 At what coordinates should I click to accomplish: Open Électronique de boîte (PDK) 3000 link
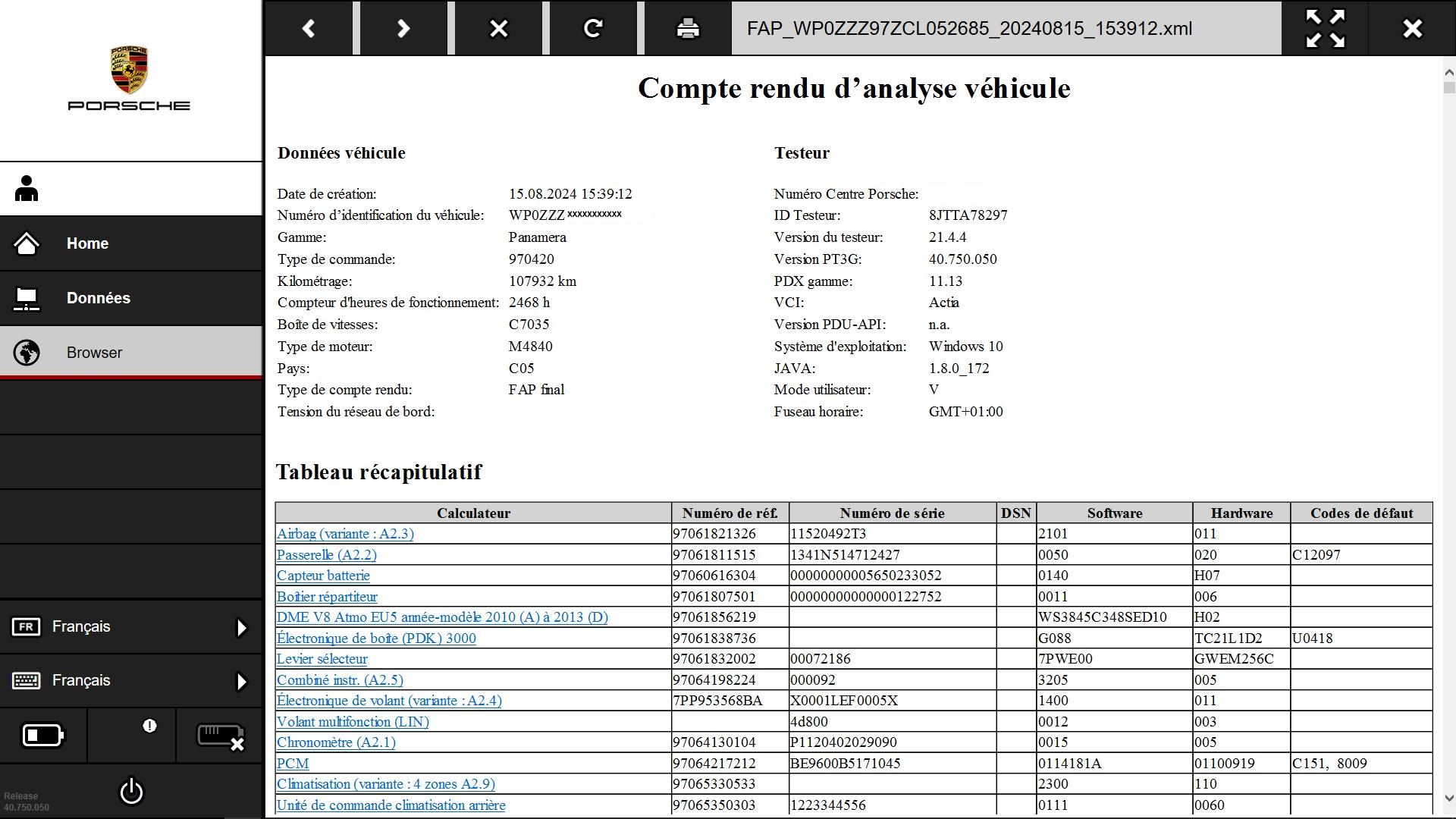click(376, 639)
